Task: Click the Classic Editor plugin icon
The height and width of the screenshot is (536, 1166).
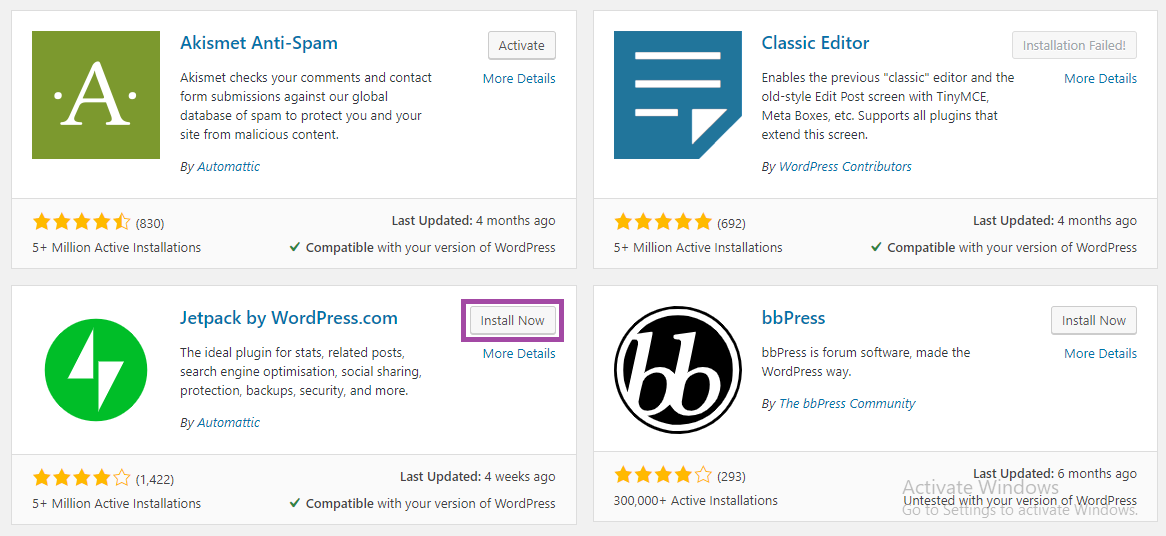Action: coord(678,95)
